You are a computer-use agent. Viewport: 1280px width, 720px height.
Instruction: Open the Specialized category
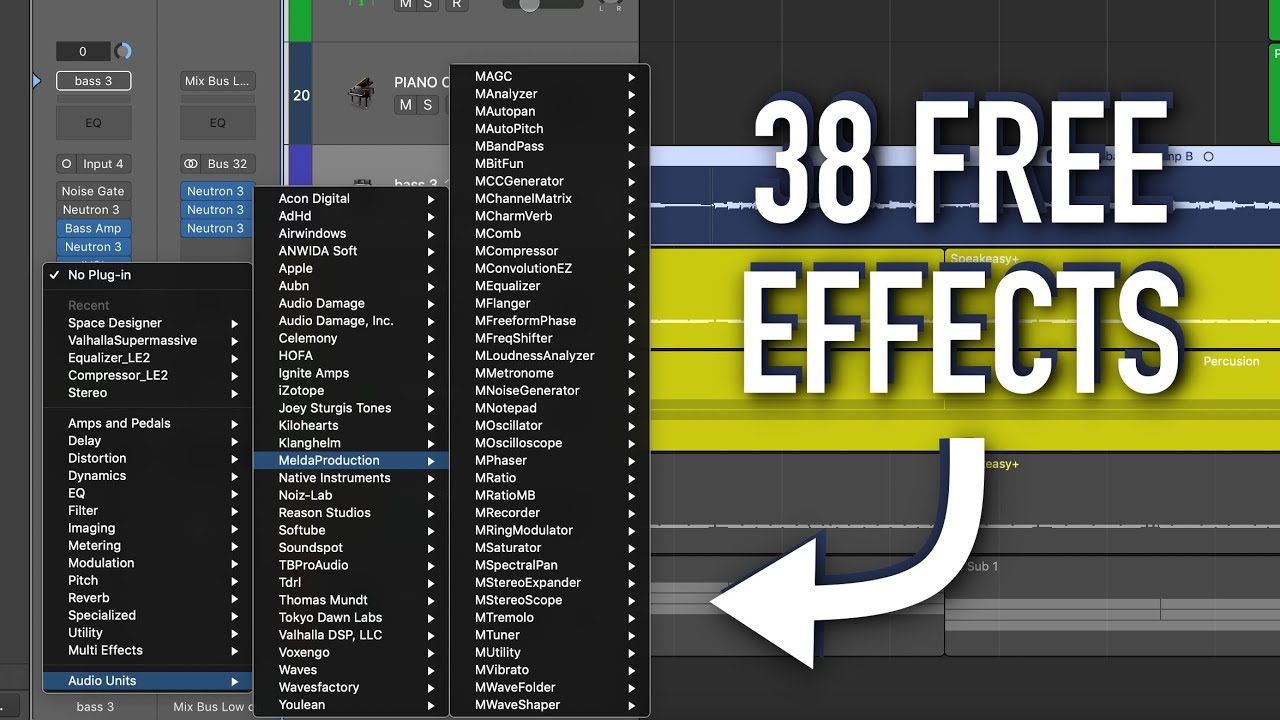click(148, 616)
